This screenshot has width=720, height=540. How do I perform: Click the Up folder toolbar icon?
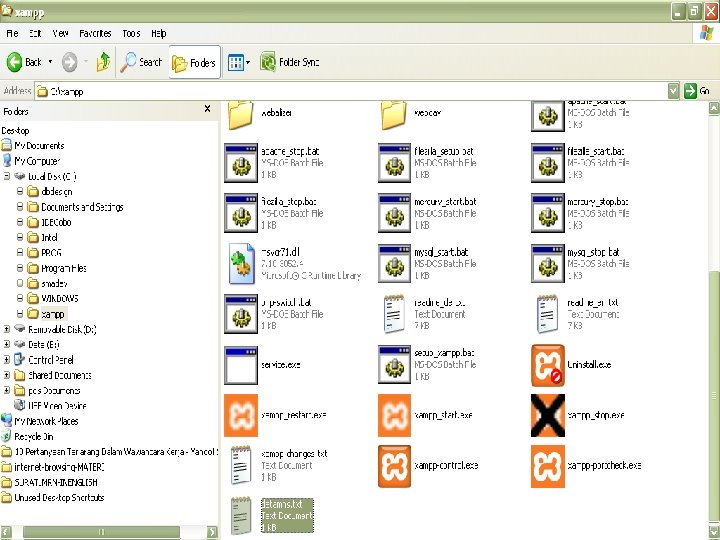pyautogui.click(x=103, y=62)
